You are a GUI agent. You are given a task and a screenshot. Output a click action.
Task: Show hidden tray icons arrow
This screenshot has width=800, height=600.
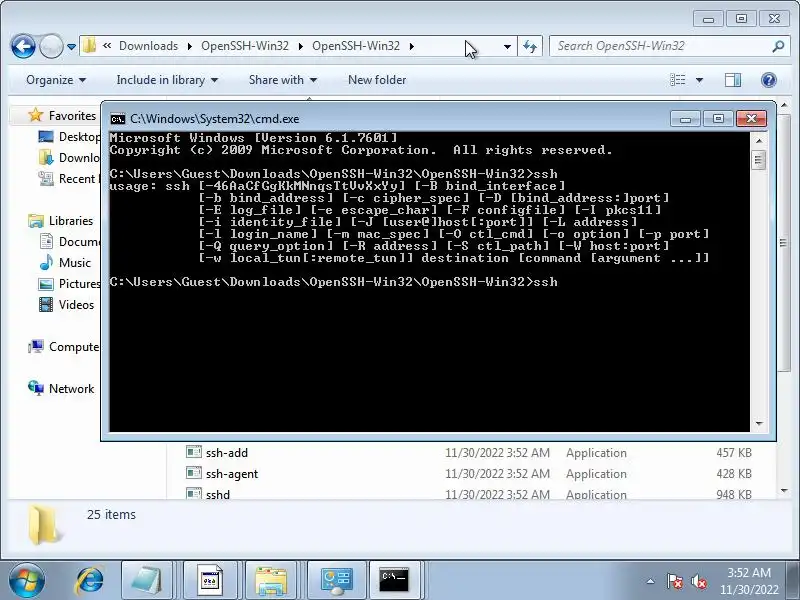[651, 581]
